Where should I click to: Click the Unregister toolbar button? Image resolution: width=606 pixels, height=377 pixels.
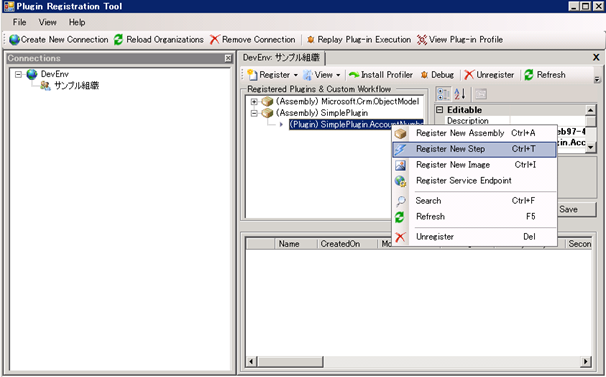489,75
